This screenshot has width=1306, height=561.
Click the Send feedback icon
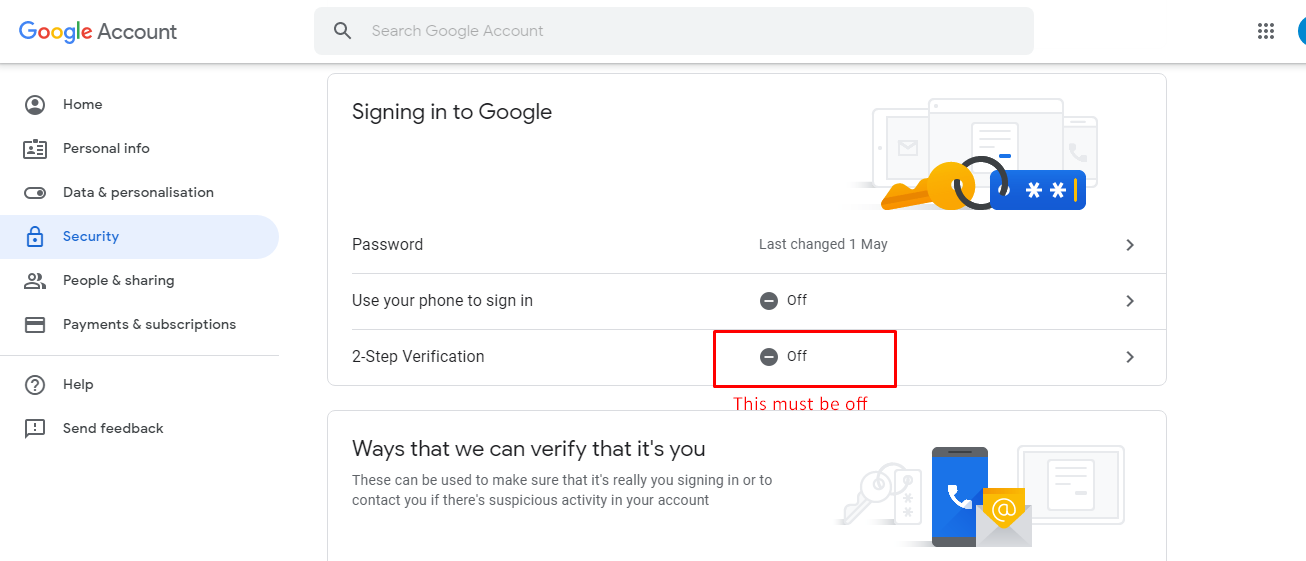(35, 429)
